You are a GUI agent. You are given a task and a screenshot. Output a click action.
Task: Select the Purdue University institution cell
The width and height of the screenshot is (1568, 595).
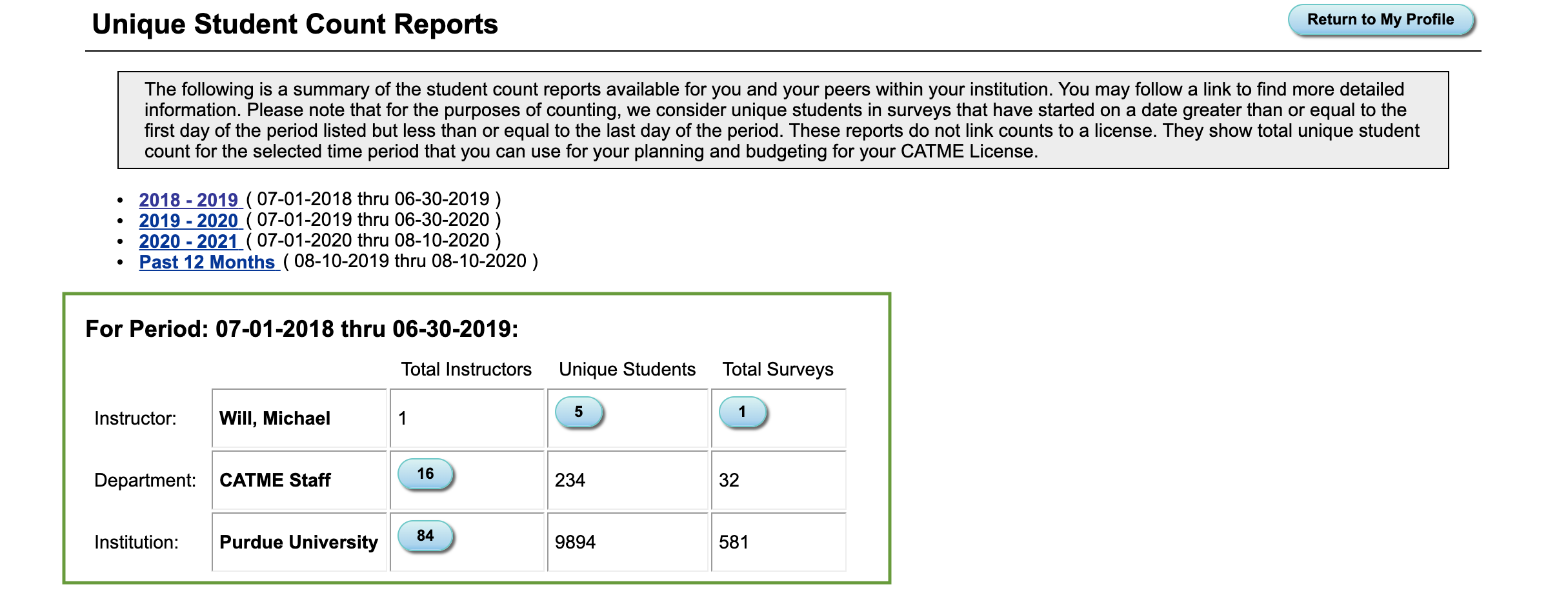click(x=299, y=542)
